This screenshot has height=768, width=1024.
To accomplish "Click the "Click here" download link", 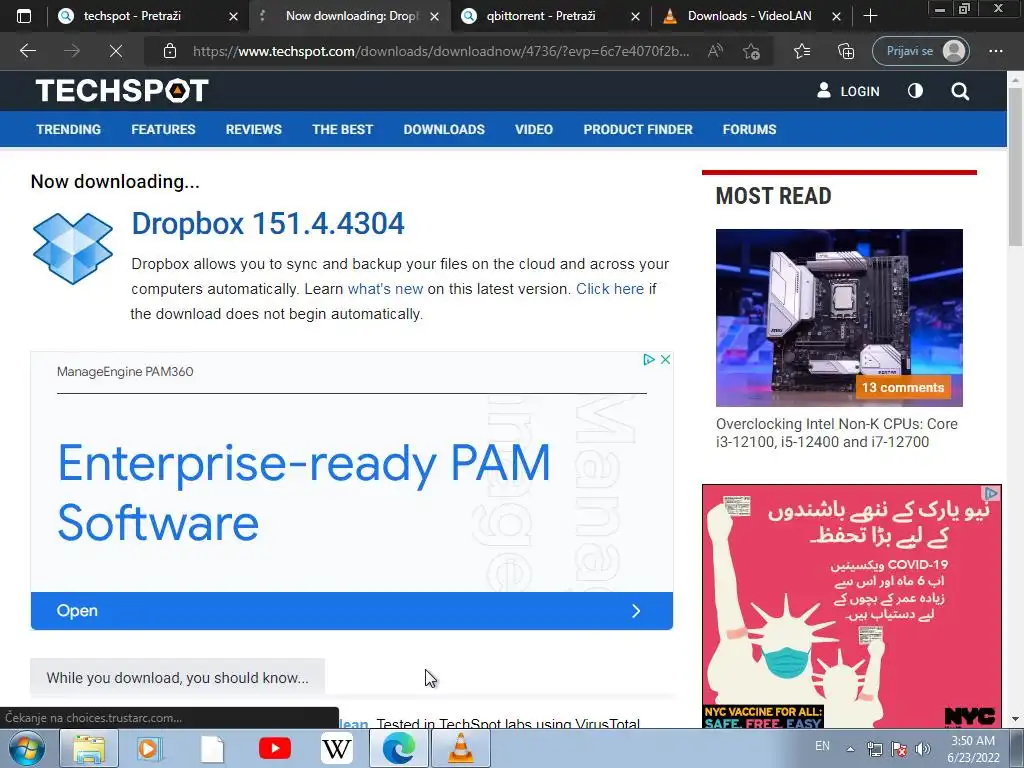I will 610,289.
